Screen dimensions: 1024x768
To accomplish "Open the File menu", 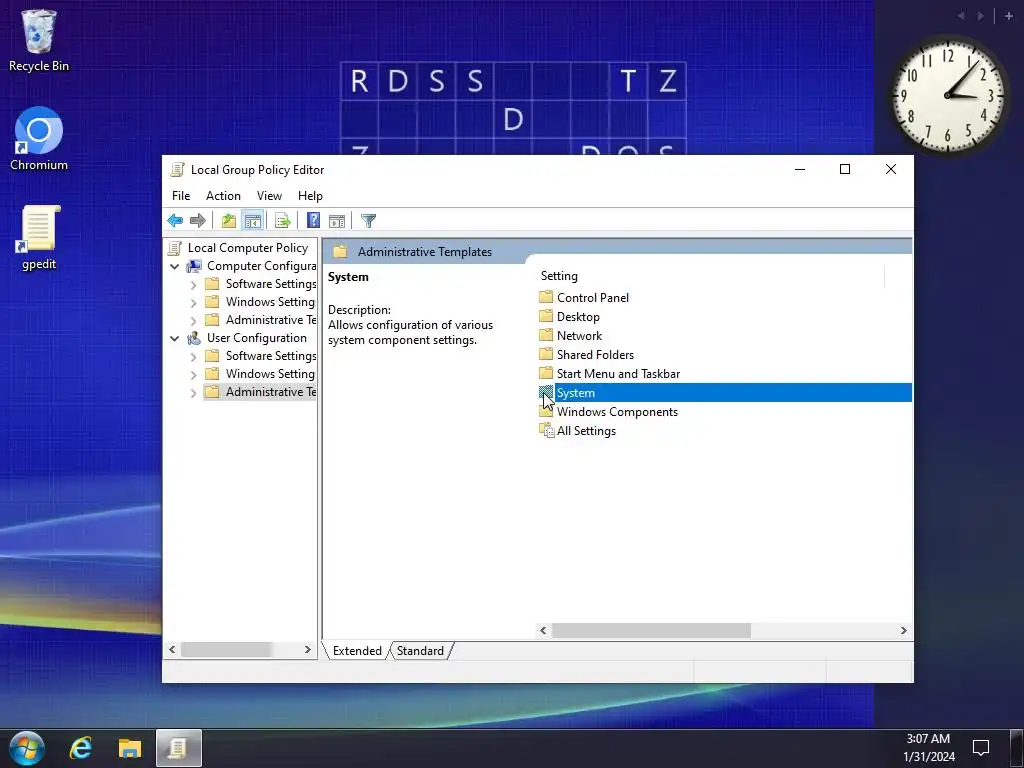I will (181, 196).
